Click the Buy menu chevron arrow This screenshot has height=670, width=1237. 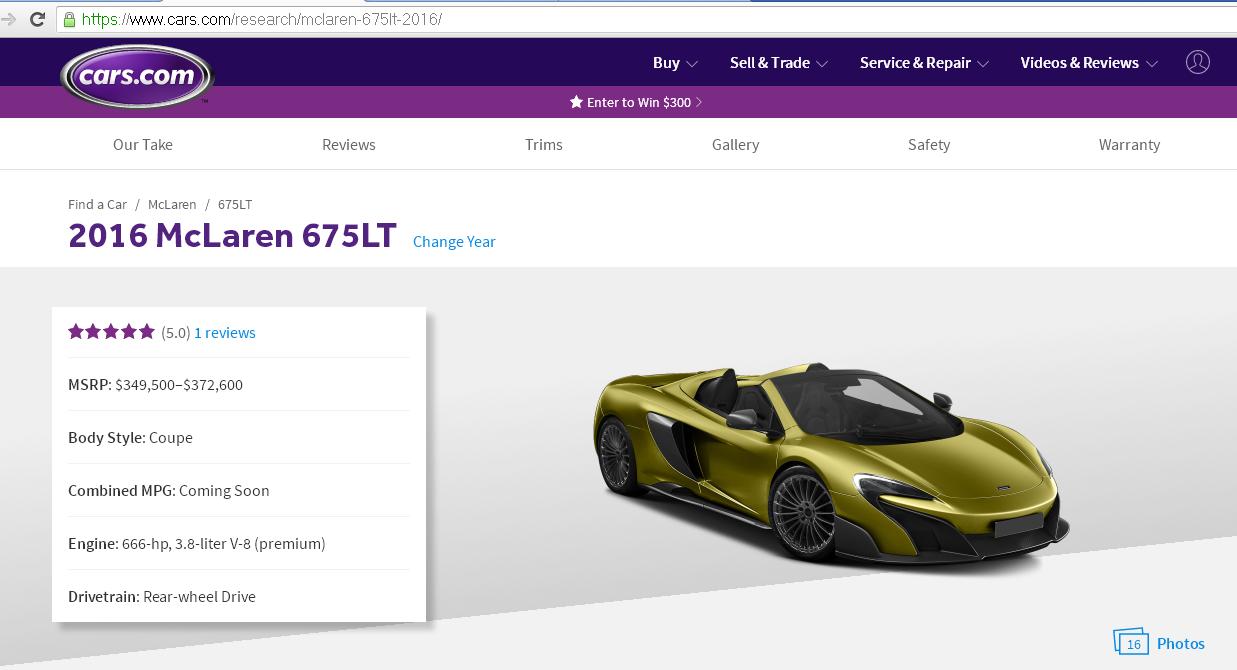(692, 64)
